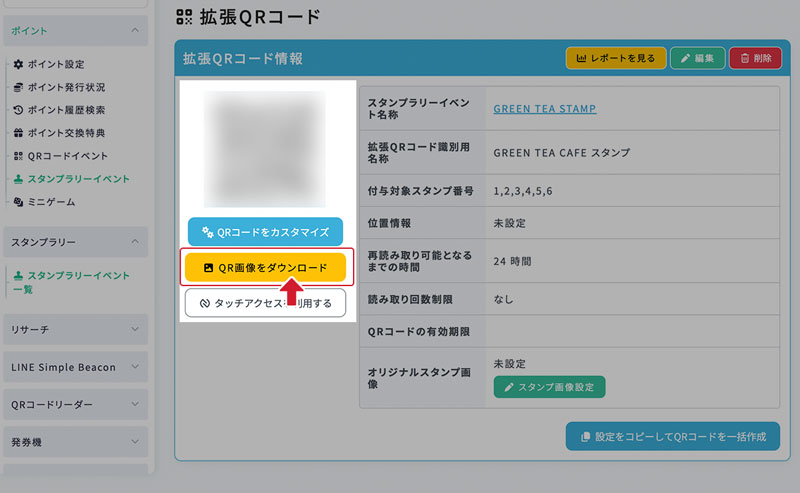The image size is (800, 493).
Task: Click the pencil icon on スタンプ画像設定
Action: click(x=509, y=386)
